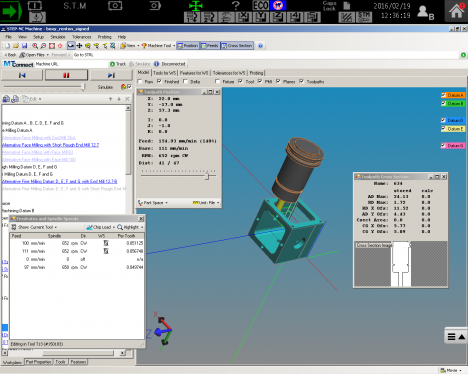The image size is (468, 374).
Task: Click the Go to STRL field
Action: 266,55
